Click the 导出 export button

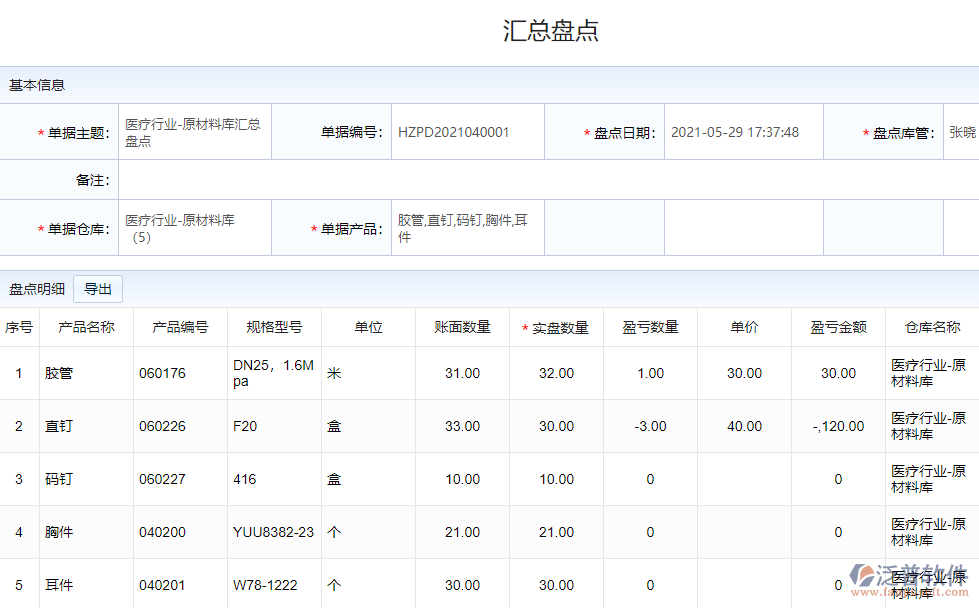click(98, 289)
